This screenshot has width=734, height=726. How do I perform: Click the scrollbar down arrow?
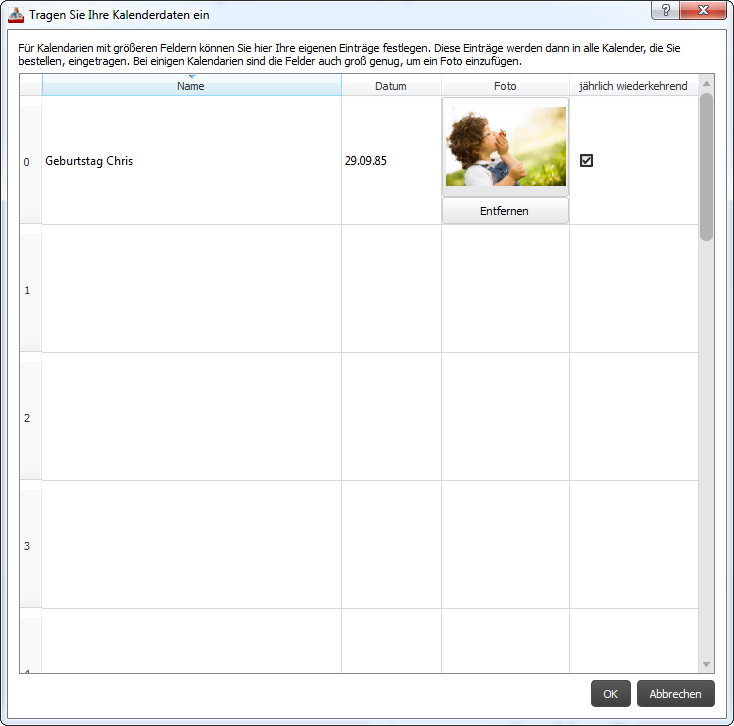(x=706, y=665)
